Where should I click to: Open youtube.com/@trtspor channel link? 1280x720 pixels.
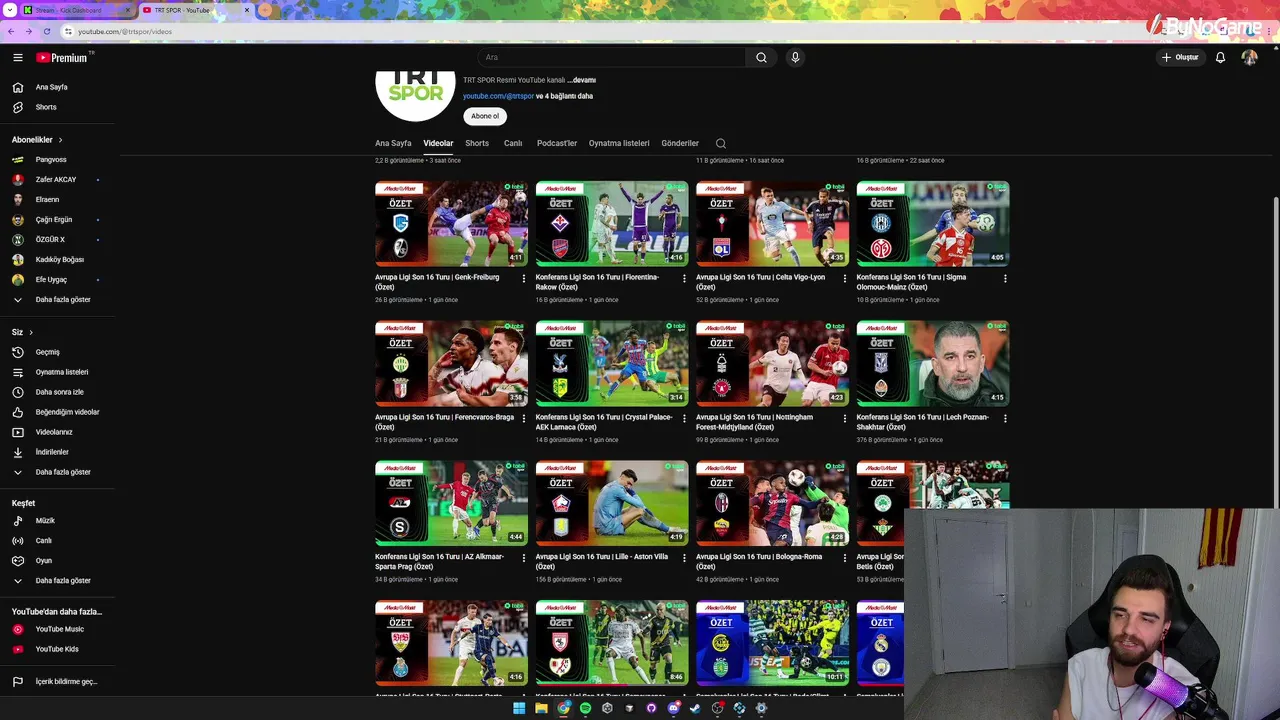pos(498,96)
